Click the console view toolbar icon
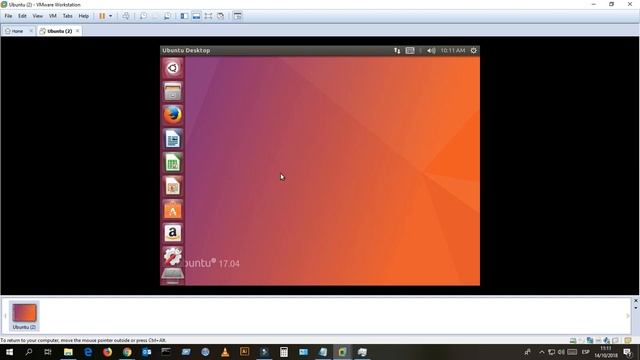Image resolution: width=640 pixels, height=360 pixels. click(x=238, y=16)
